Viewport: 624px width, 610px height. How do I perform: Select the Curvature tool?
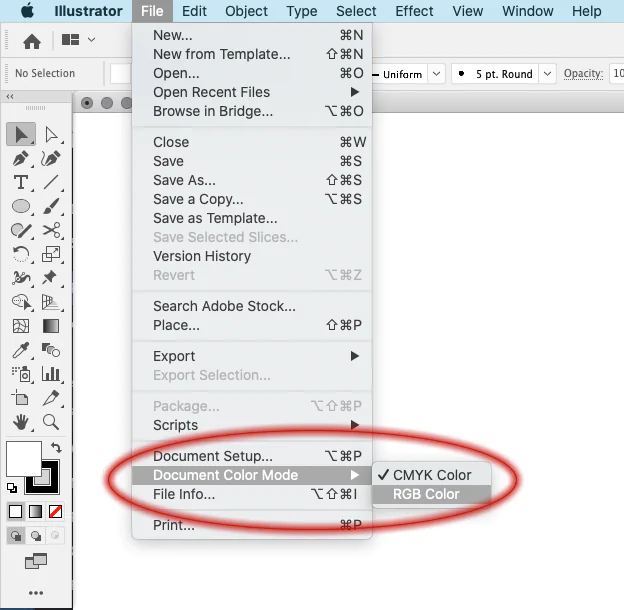pos(51,158)
